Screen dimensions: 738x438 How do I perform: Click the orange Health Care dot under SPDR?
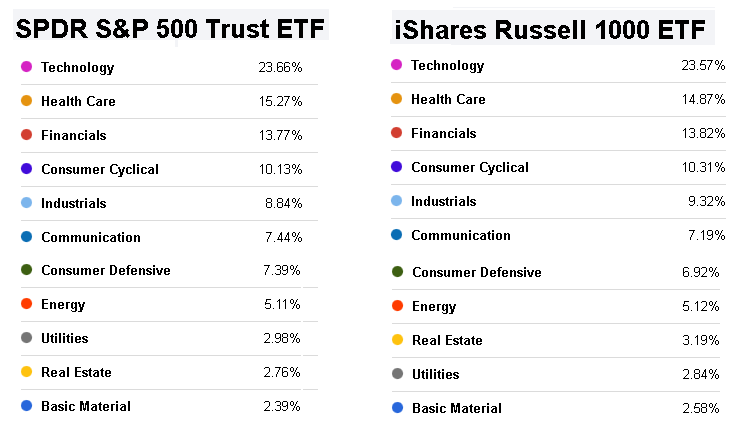tap(26, 101)
